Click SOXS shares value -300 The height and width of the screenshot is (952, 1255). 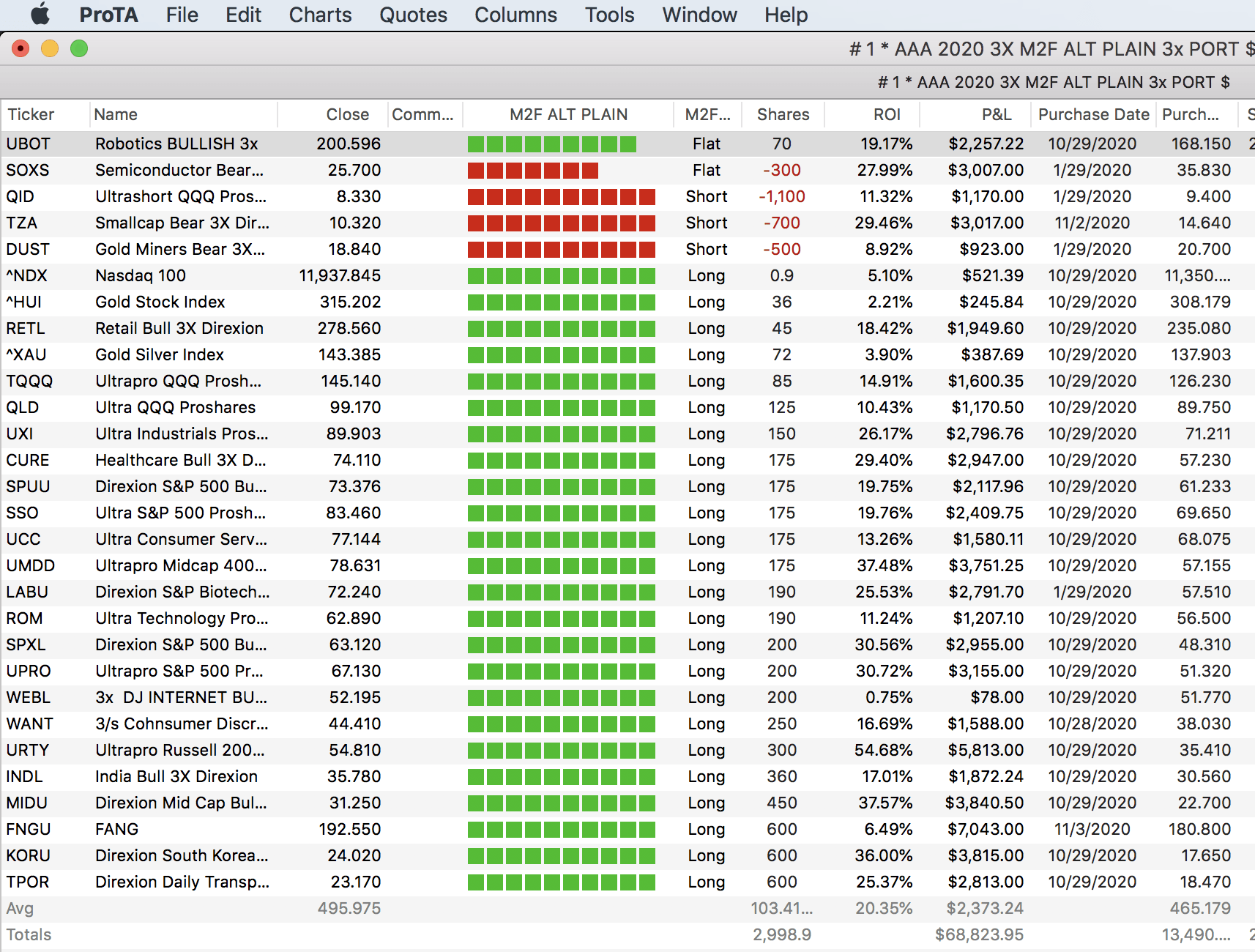(x=782, y=170)
